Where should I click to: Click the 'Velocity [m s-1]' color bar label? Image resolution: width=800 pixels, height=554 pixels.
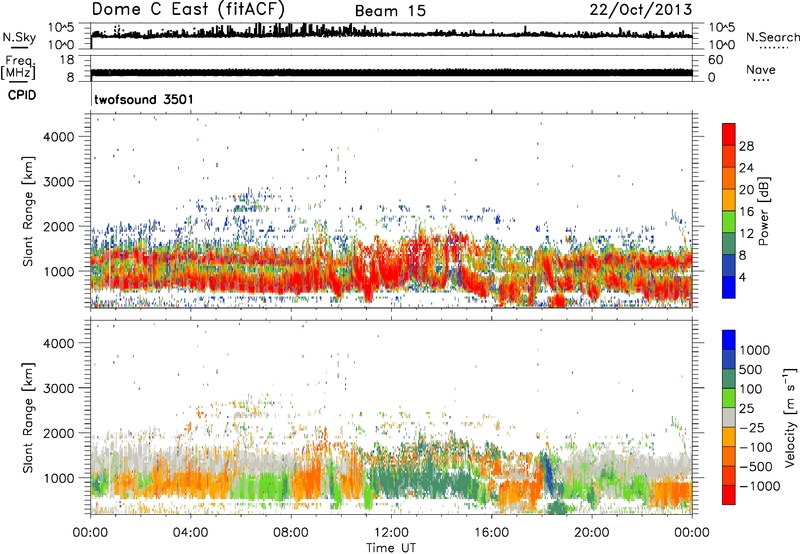pos(790,417)
